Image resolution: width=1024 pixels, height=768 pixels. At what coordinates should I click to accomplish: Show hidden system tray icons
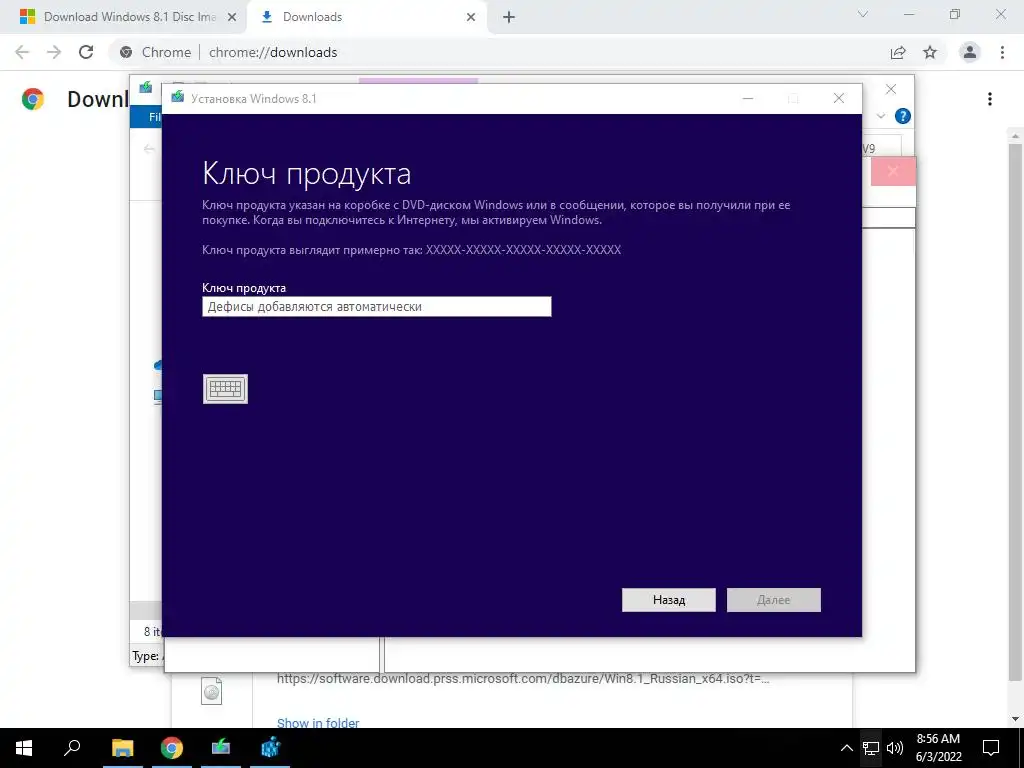[x=846, y=748]
